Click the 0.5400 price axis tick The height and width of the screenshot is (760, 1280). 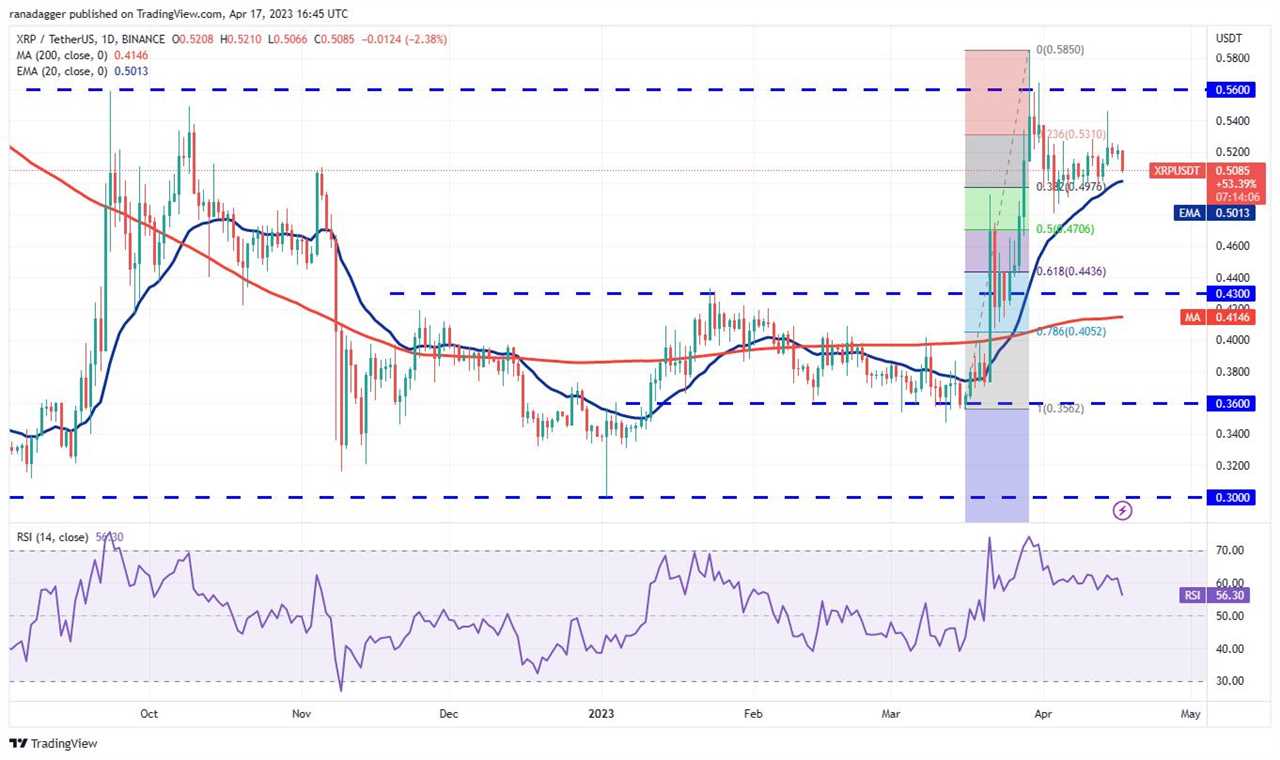pos(1233,121)
